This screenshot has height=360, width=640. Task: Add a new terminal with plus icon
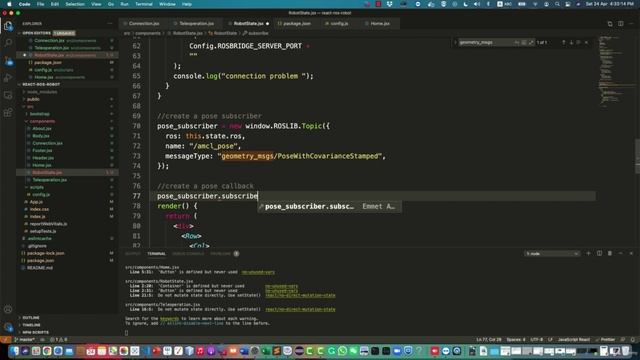tap(588, 253)
